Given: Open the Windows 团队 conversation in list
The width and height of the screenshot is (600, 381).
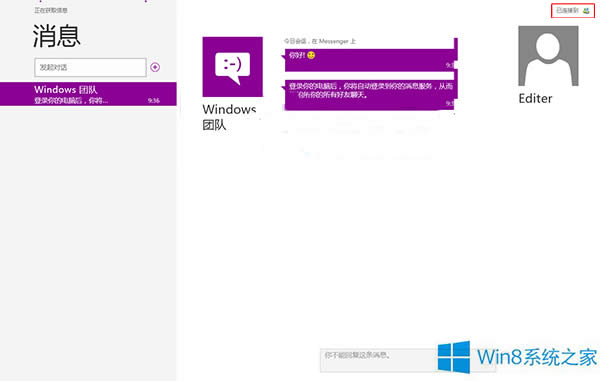Looking at the screenshot, I should pos(88,94).
